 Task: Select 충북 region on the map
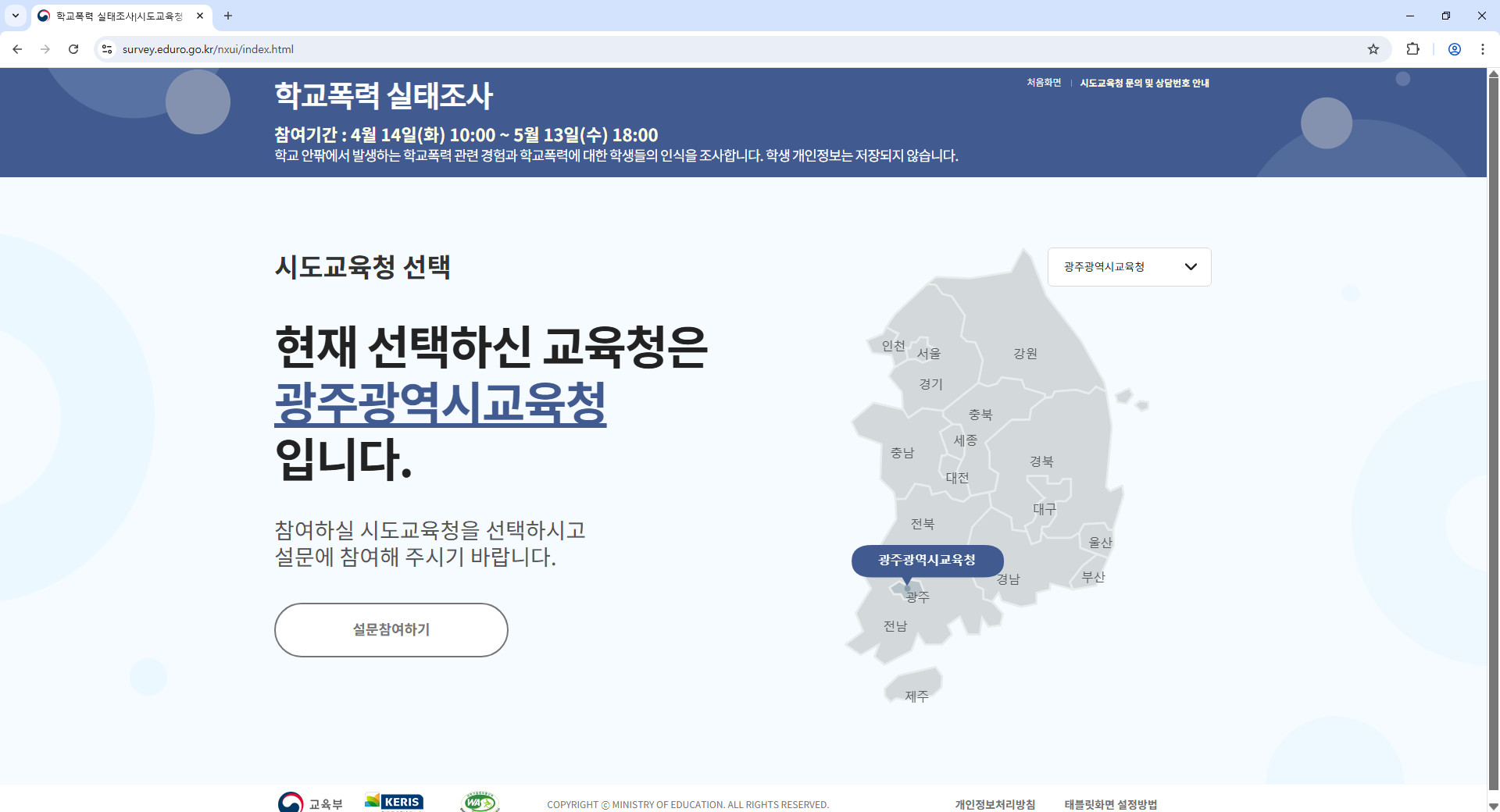tap(980, 415)
